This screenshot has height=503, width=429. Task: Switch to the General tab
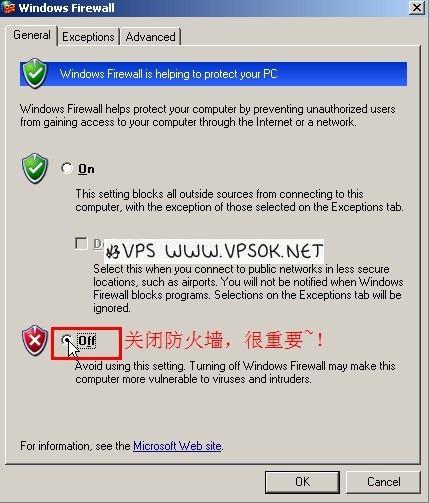click(x=32, y=35)
